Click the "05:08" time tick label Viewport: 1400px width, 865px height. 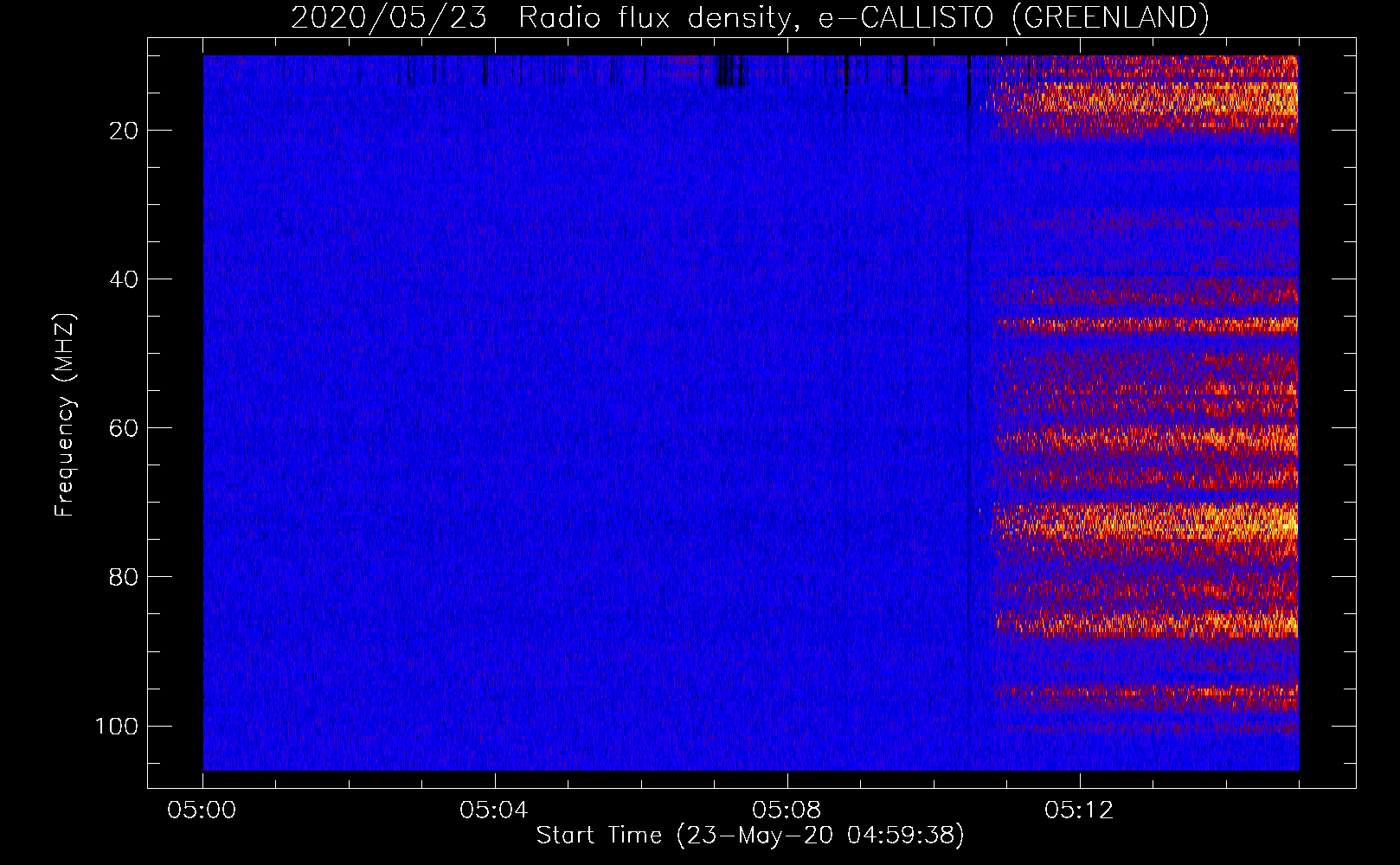[787, 811]
